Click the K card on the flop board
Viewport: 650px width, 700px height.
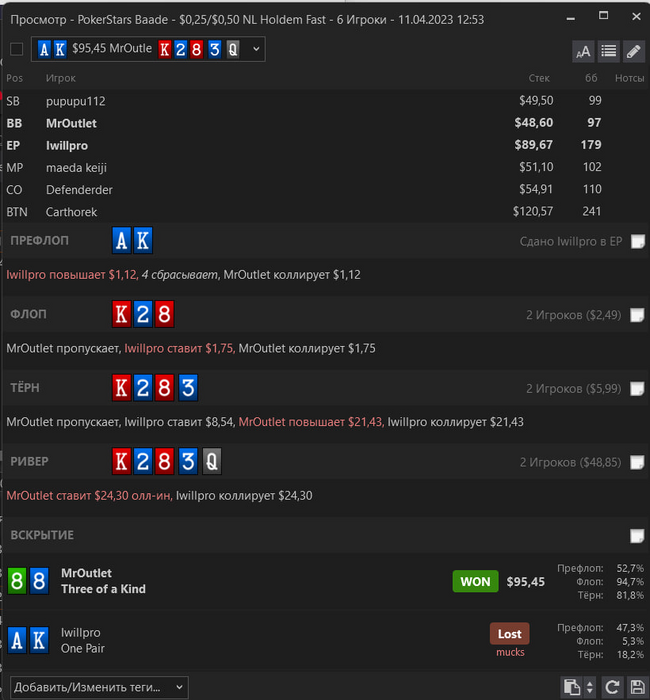[121, 314]
